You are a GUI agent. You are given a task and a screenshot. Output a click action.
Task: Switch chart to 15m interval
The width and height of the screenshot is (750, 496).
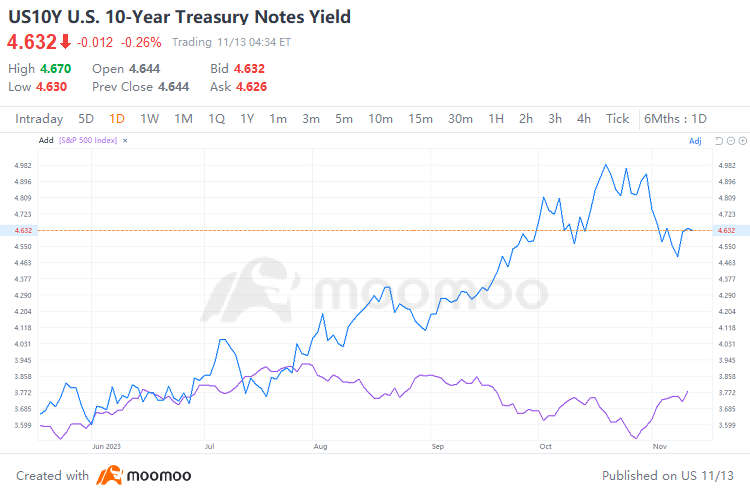click(x=420, y=118)
